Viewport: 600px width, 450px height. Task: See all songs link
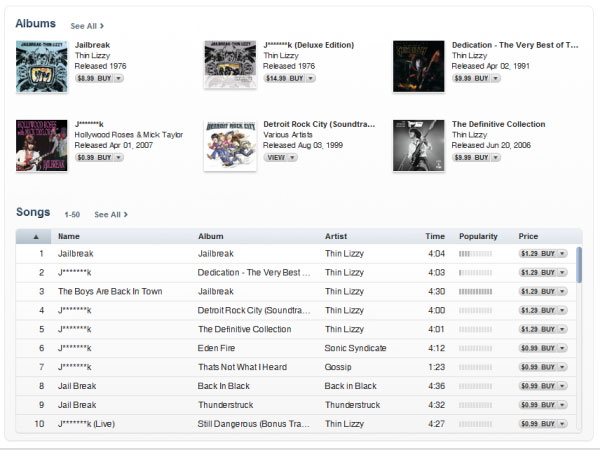[x=111, y=215]
